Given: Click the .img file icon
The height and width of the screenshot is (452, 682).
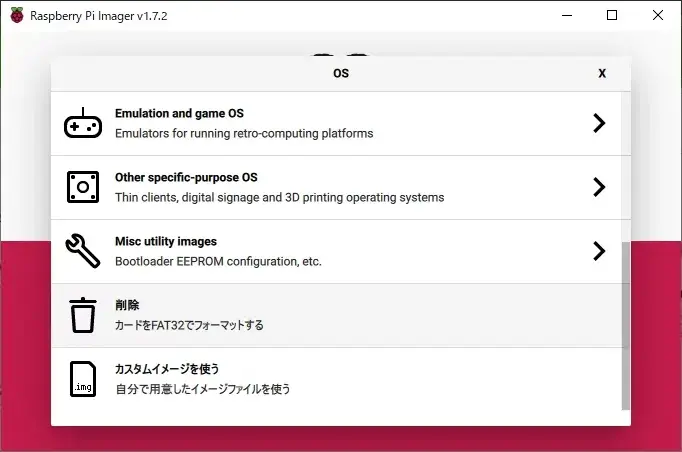Looking at the screenshot, I should coord(83,379).
